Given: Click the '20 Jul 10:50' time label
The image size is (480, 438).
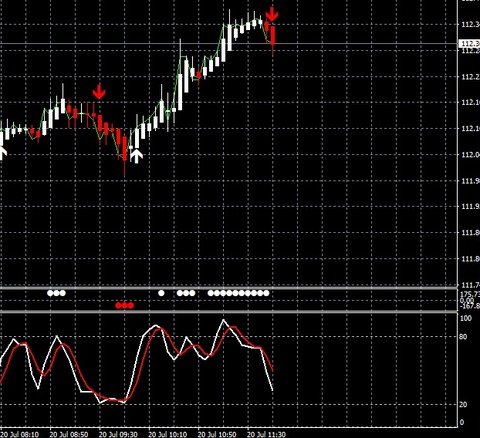Looking at the screenshot, I should 217,434.
